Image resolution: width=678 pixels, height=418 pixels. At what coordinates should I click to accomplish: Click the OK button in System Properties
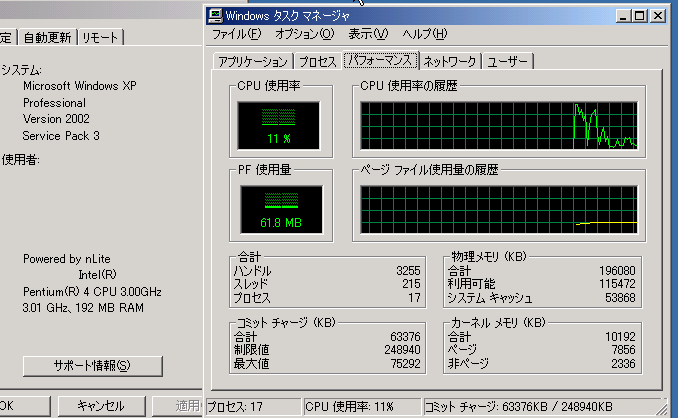click(x=24, y=405)
